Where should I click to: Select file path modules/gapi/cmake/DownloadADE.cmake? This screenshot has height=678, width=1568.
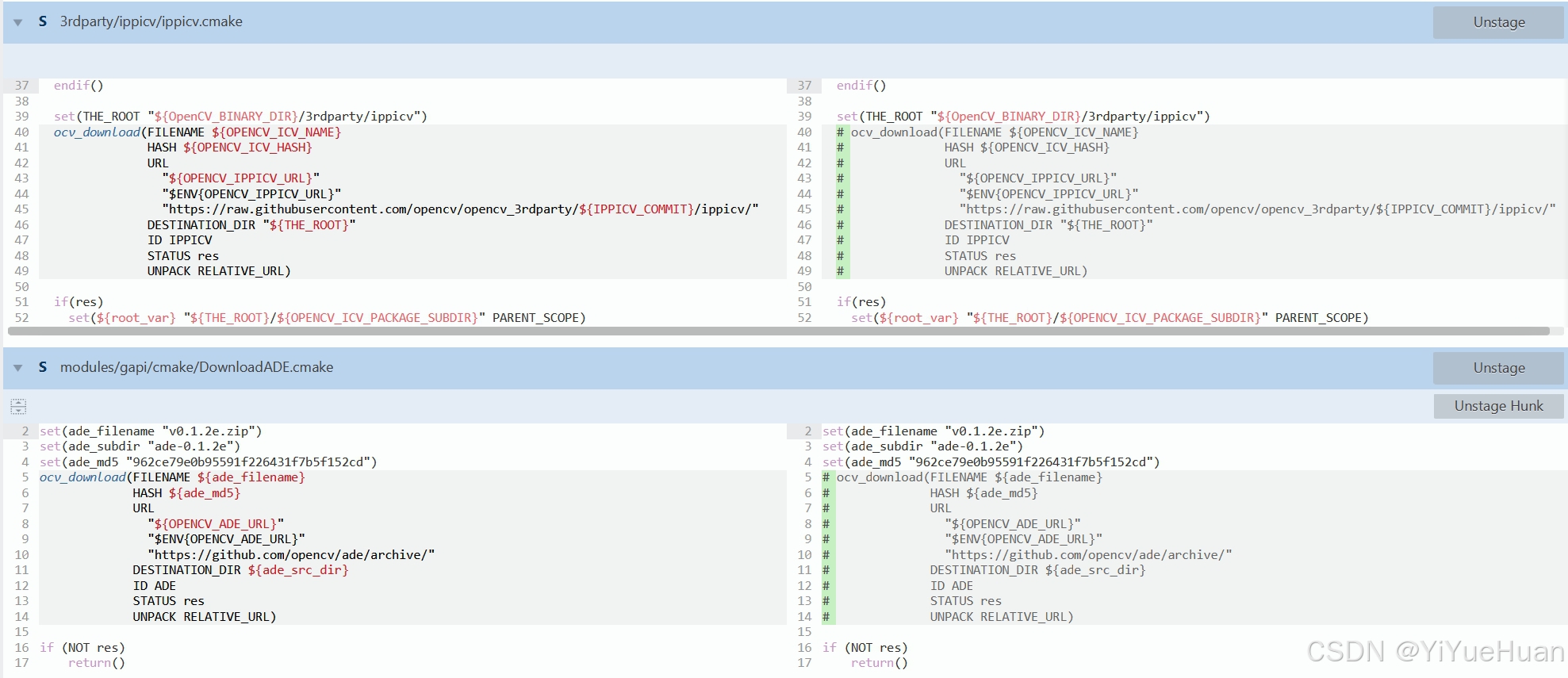pos(197,367)
